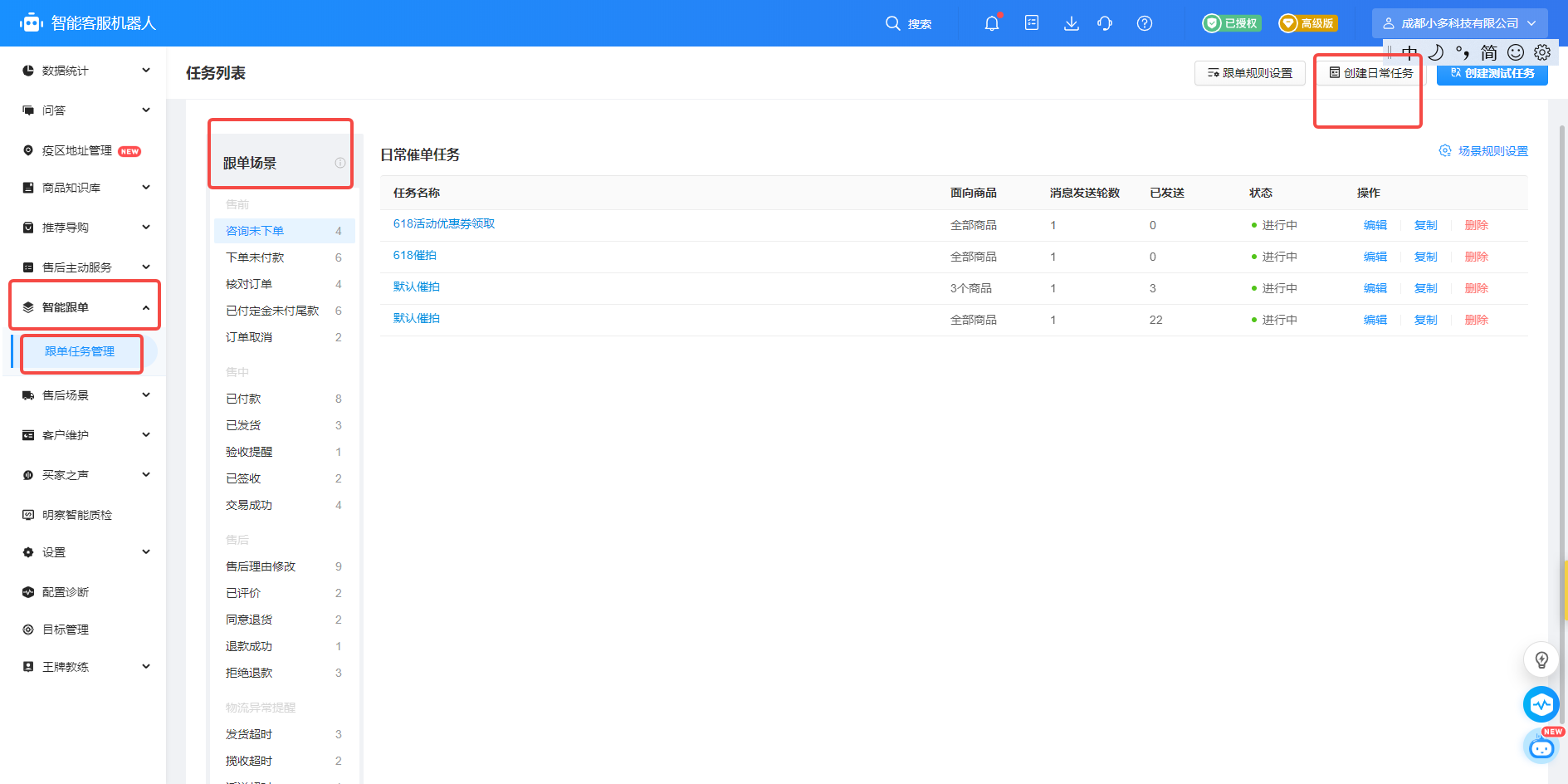Open the 618催拍 task link
Viewport: 1568px width, 784px height.
pos(415,255)
